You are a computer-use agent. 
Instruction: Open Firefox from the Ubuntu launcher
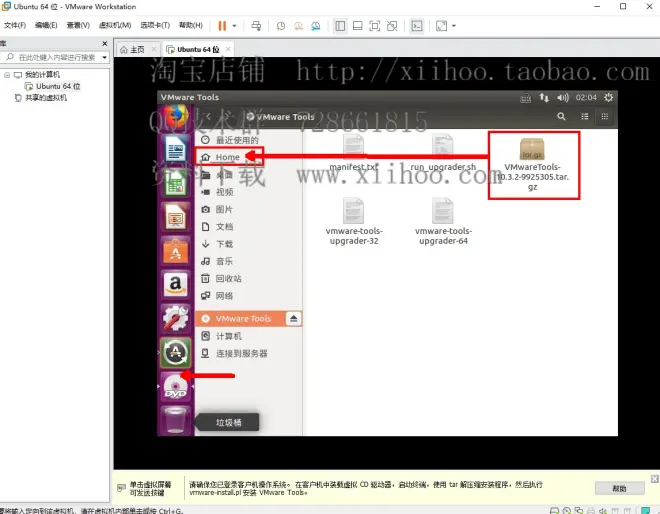176,116
